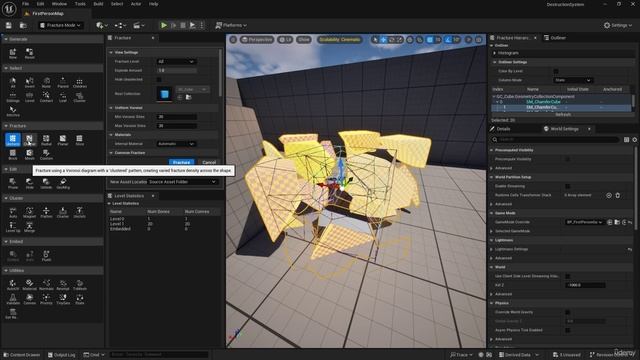Open the Build menu

pos(98,4)
